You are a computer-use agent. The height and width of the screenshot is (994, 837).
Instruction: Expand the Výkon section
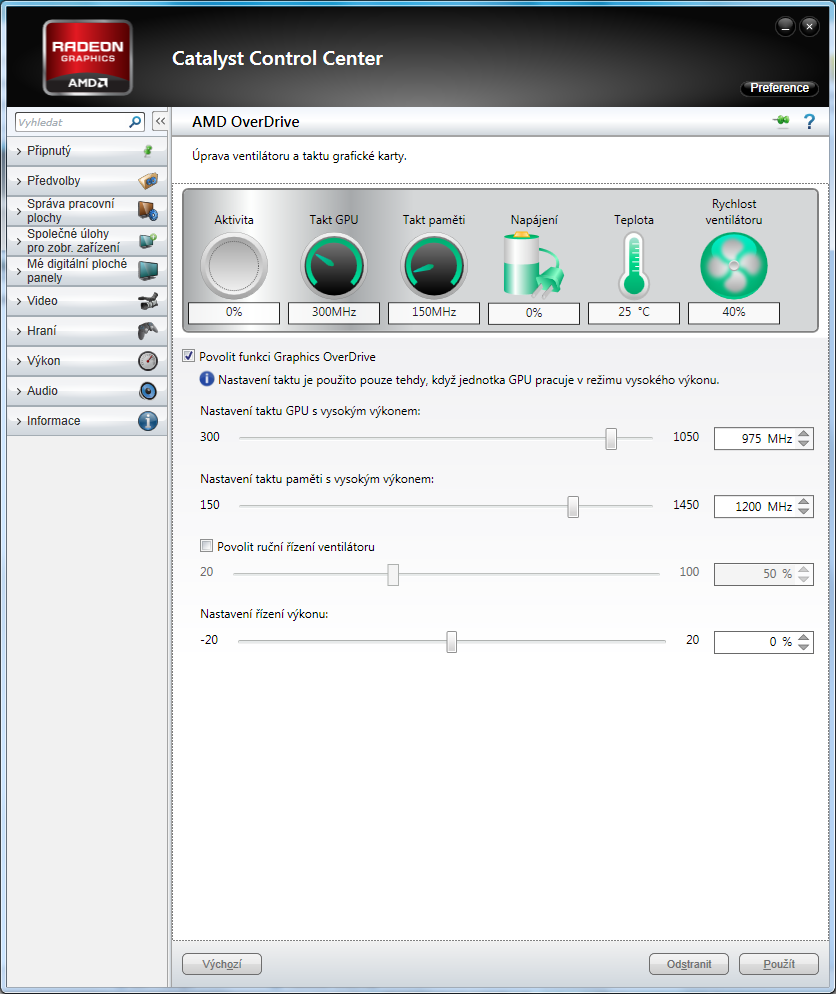(87, 361)
